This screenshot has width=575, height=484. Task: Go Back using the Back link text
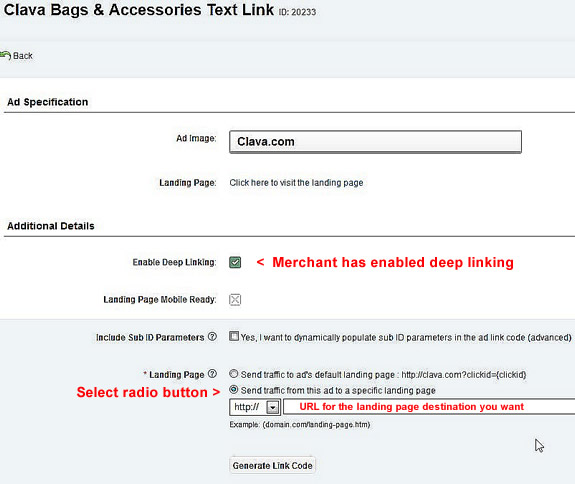[x=23, y=56]
